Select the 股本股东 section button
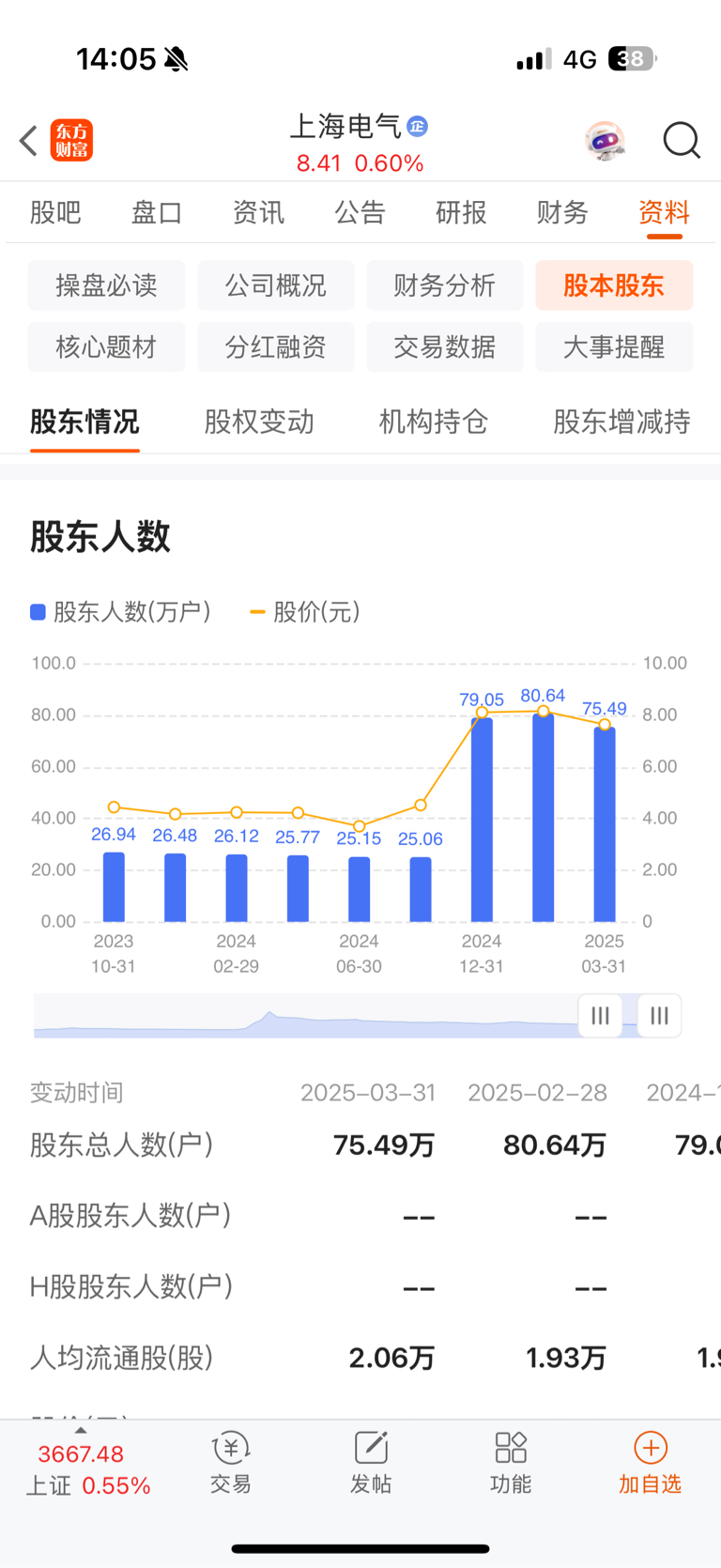 pos(614,285)
